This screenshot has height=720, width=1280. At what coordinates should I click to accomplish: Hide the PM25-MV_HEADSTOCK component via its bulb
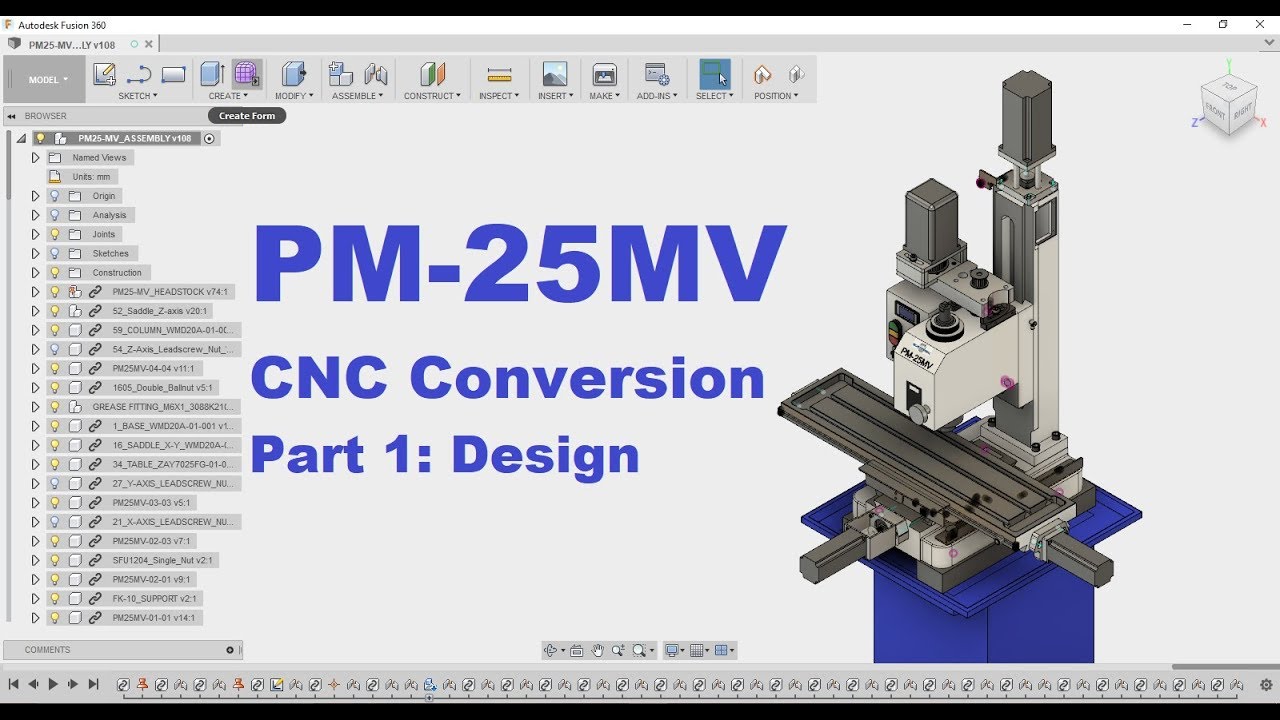tap(55, 292)
